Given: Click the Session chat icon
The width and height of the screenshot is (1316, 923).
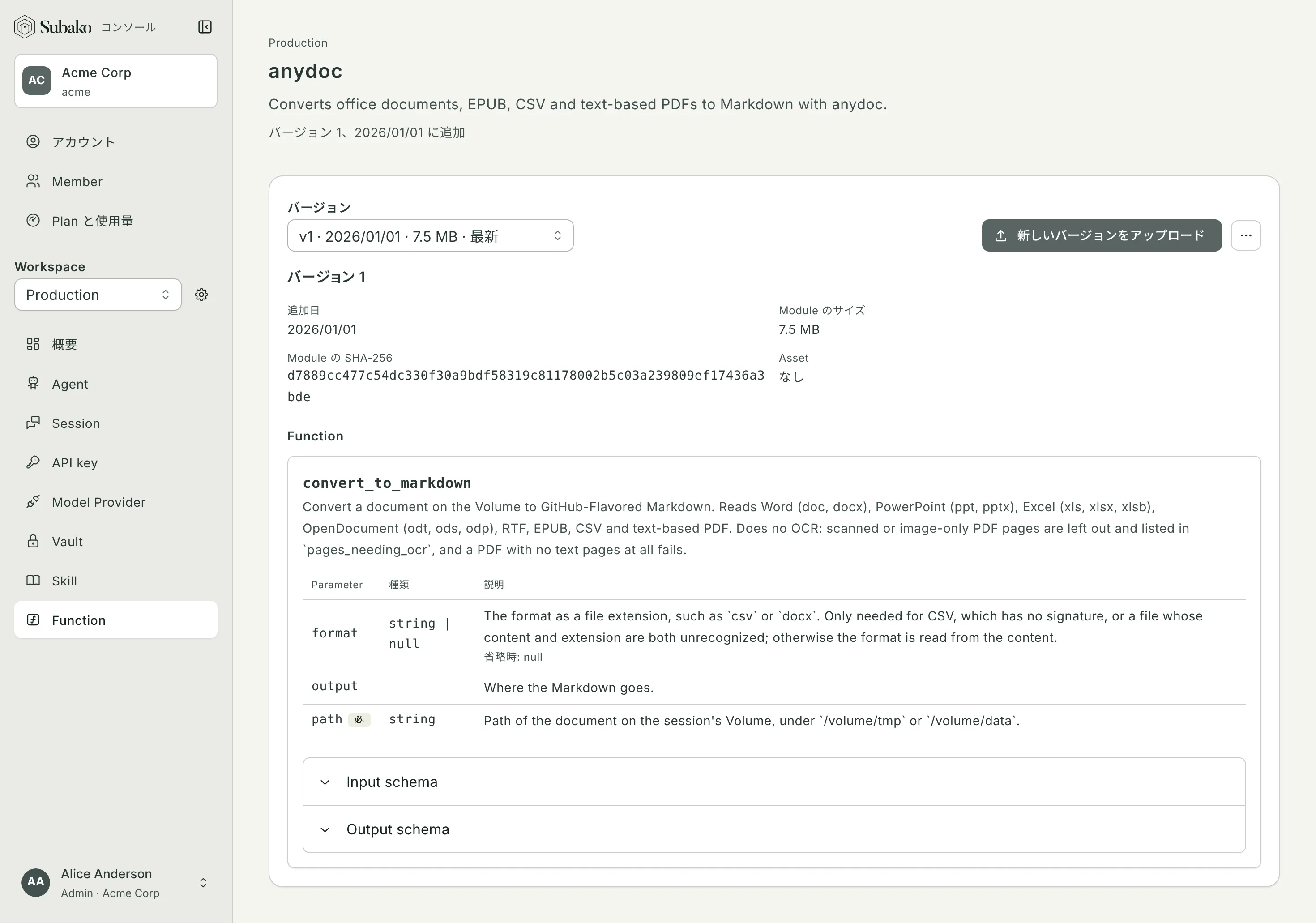Looking at the screenshot, I should pyautogui.click(x=33, y=423).
